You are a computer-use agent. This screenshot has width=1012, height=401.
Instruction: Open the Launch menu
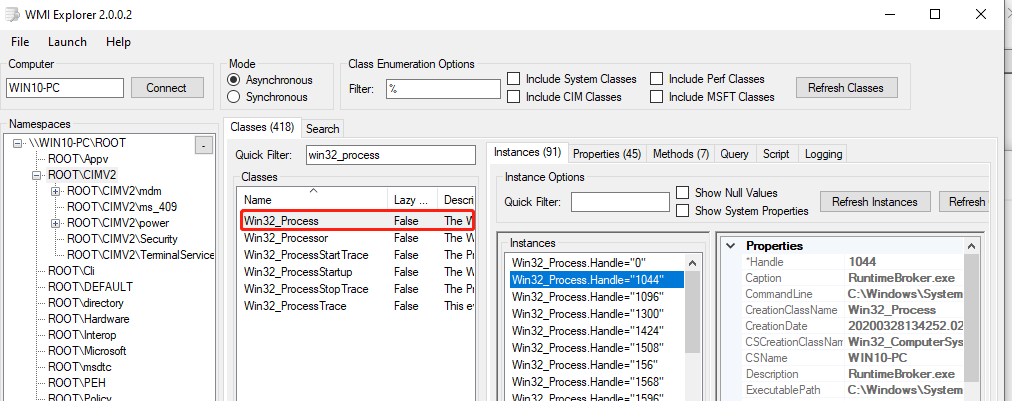point(67,42)
